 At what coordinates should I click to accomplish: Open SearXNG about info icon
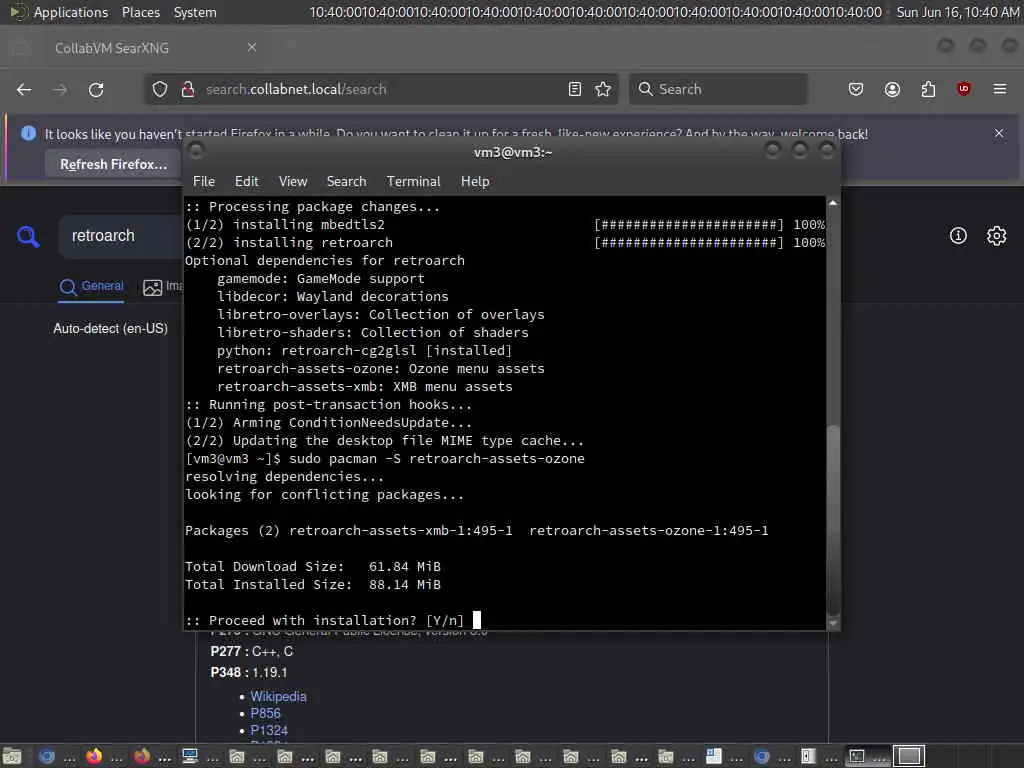958,236
